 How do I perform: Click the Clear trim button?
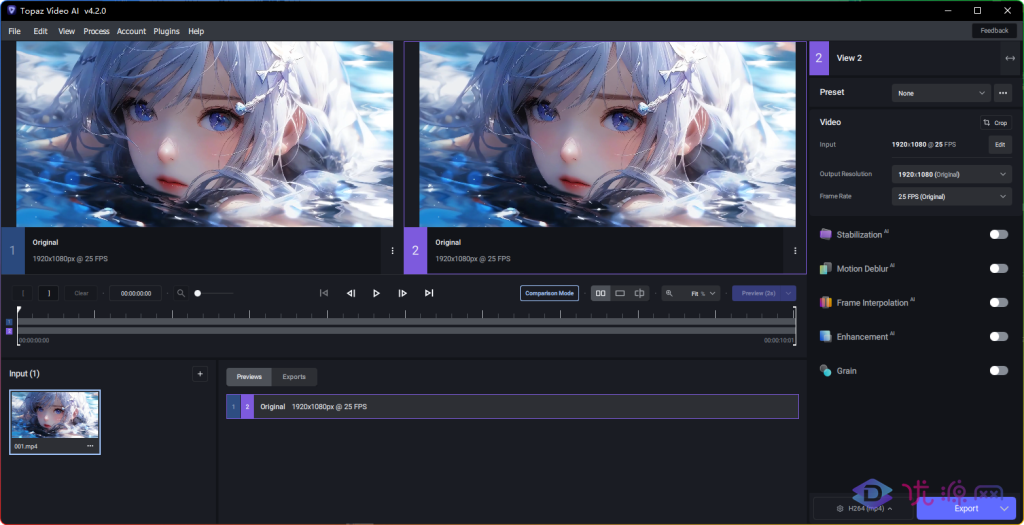click(x=81, y=293)
